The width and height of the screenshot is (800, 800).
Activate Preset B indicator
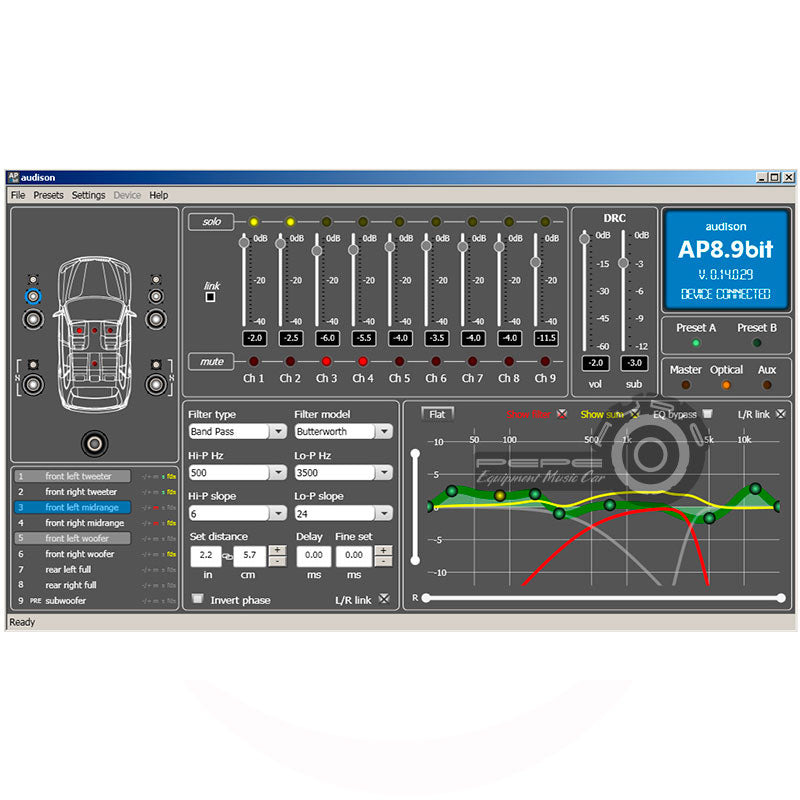click(x=757, y=343)
